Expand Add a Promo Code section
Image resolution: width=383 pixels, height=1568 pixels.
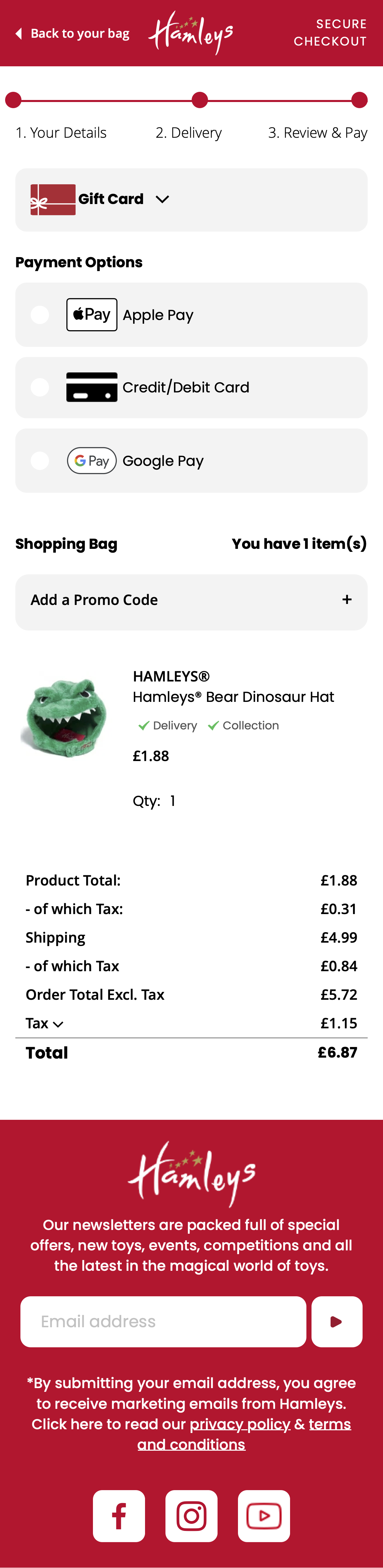(x=348, y=599)
